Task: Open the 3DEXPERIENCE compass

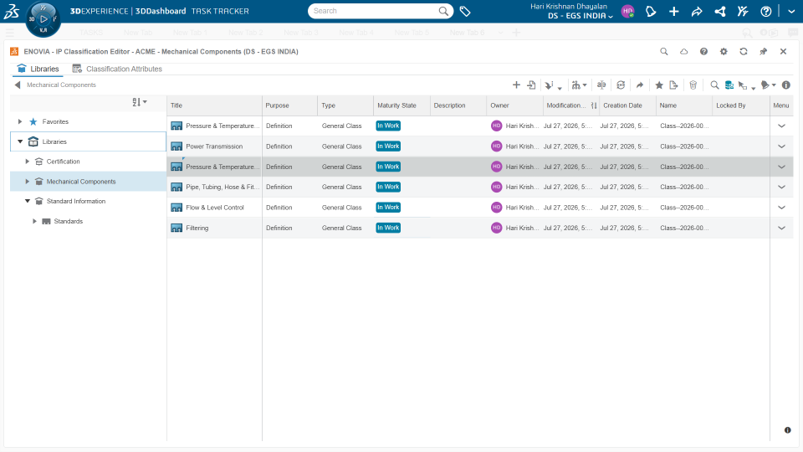Action: (43, 19)
